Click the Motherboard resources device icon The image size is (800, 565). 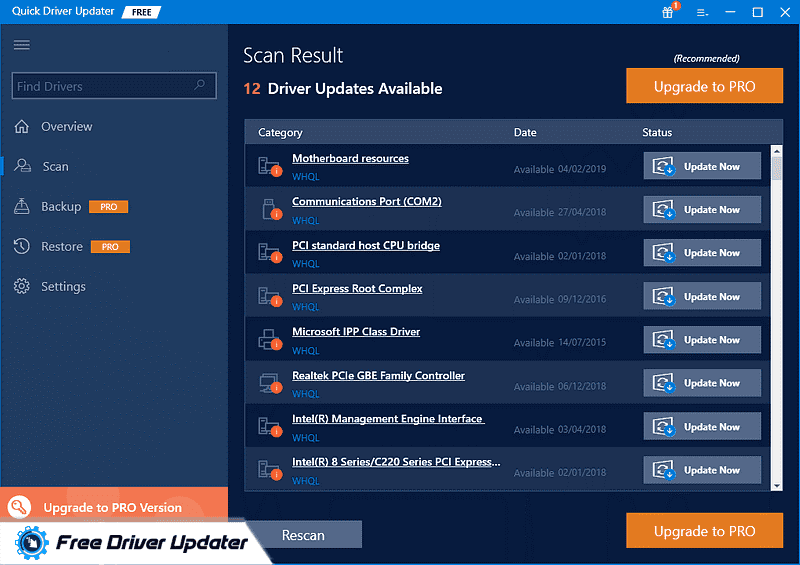(269, 166)
